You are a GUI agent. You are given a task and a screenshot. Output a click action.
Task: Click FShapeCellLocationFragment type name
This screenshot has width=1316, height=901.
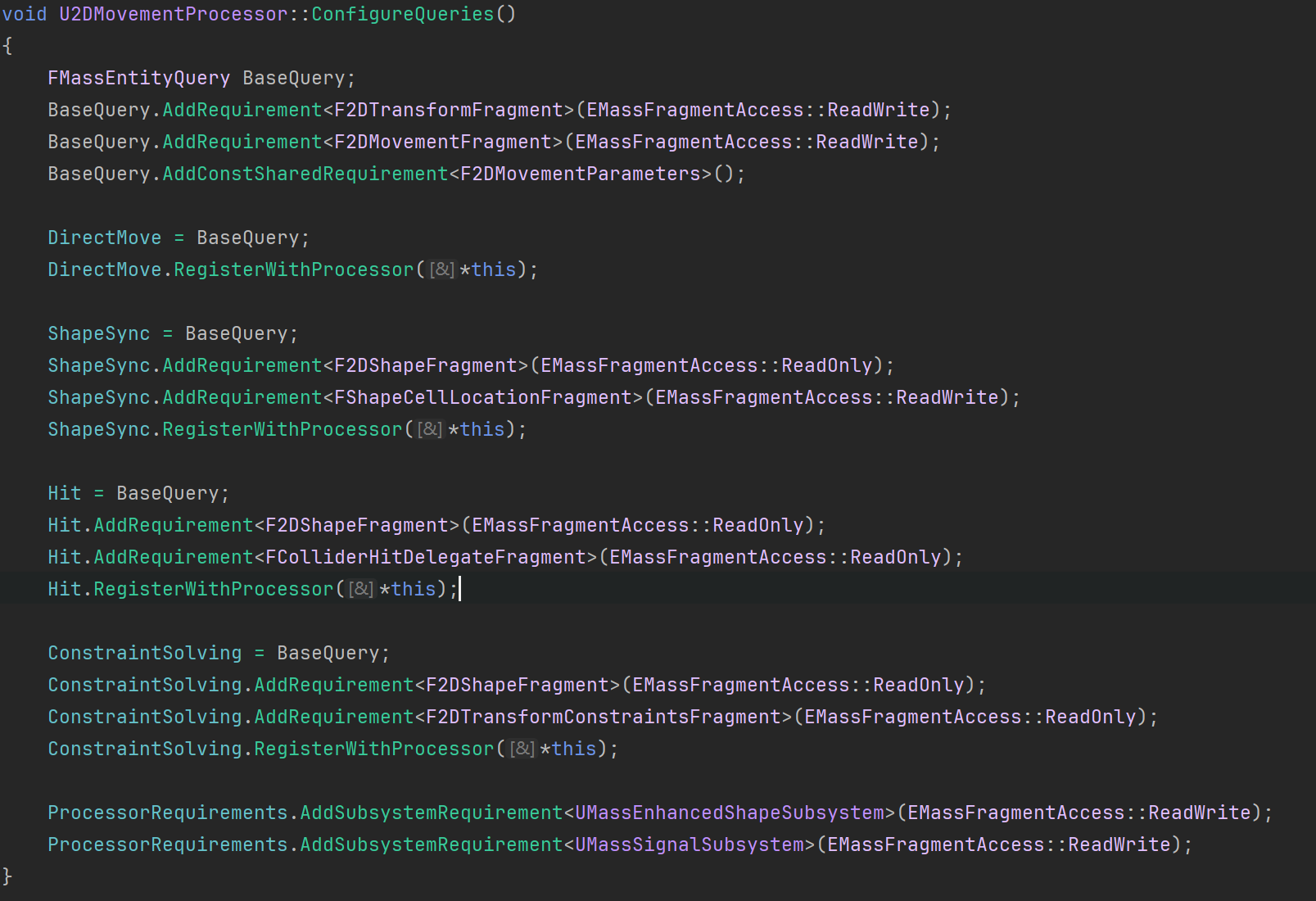coord(483,397)
